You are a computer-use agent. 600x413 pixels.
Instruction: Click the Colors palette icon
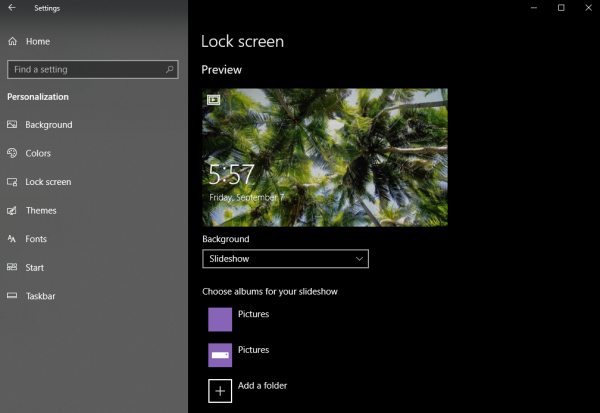pos(12,153)
